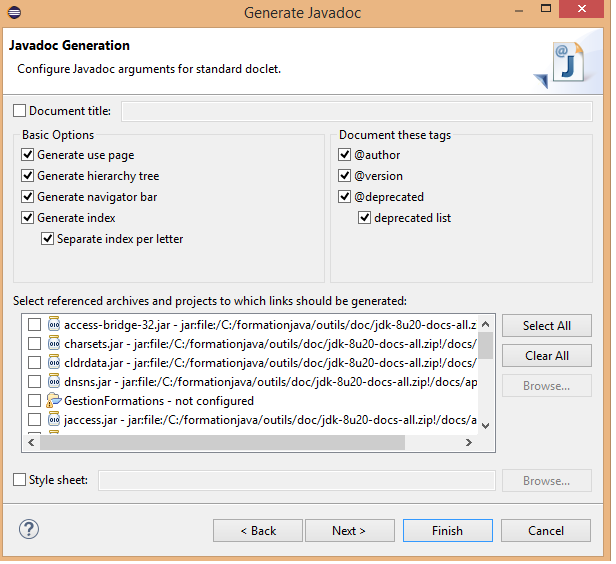Enable the Style sheet checkbox
Viewport: 616px width, 564px height.
21,481
